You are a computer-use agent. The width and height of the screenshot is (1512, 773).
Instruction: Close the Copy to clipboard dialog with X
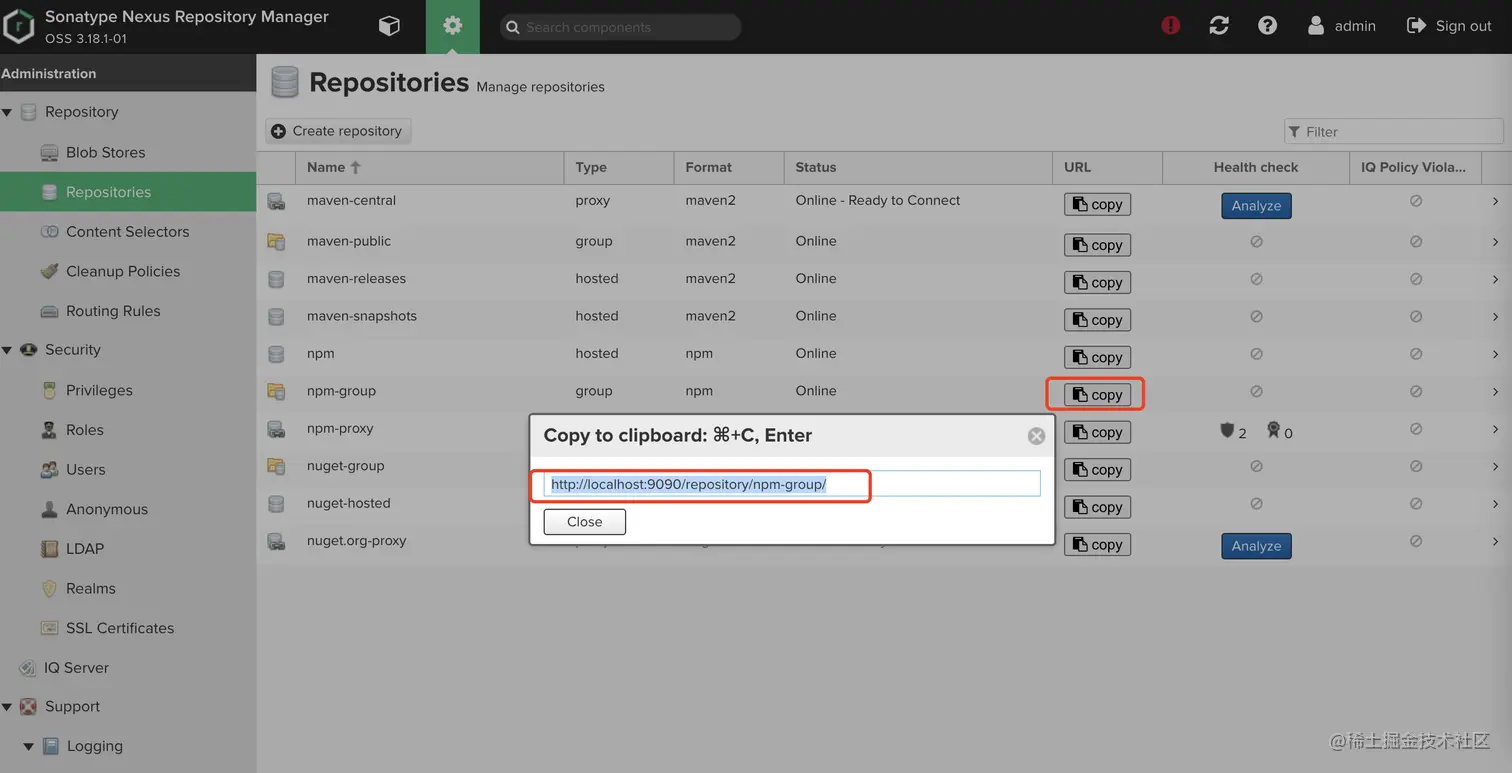[1037, 436]
